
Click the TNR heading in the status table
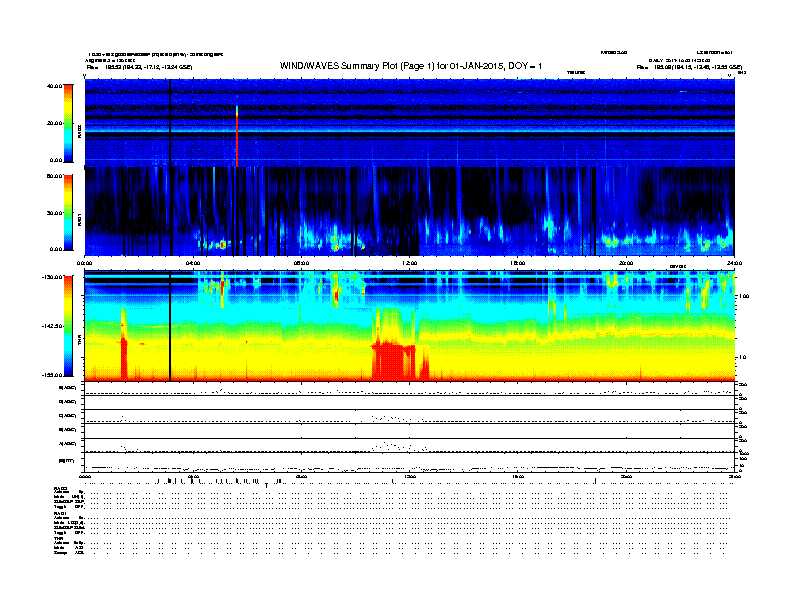point(58,538)
